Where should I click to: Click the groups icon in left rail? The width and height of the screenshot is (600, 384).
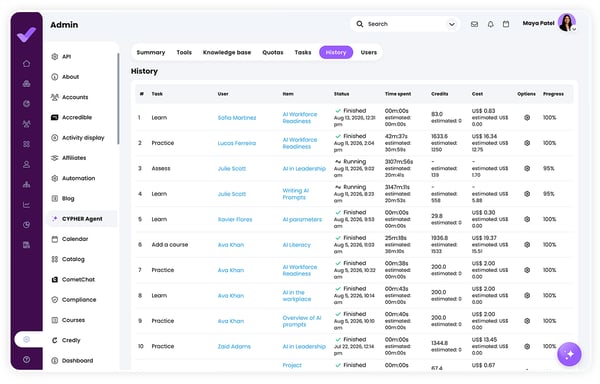coord(26,124)
